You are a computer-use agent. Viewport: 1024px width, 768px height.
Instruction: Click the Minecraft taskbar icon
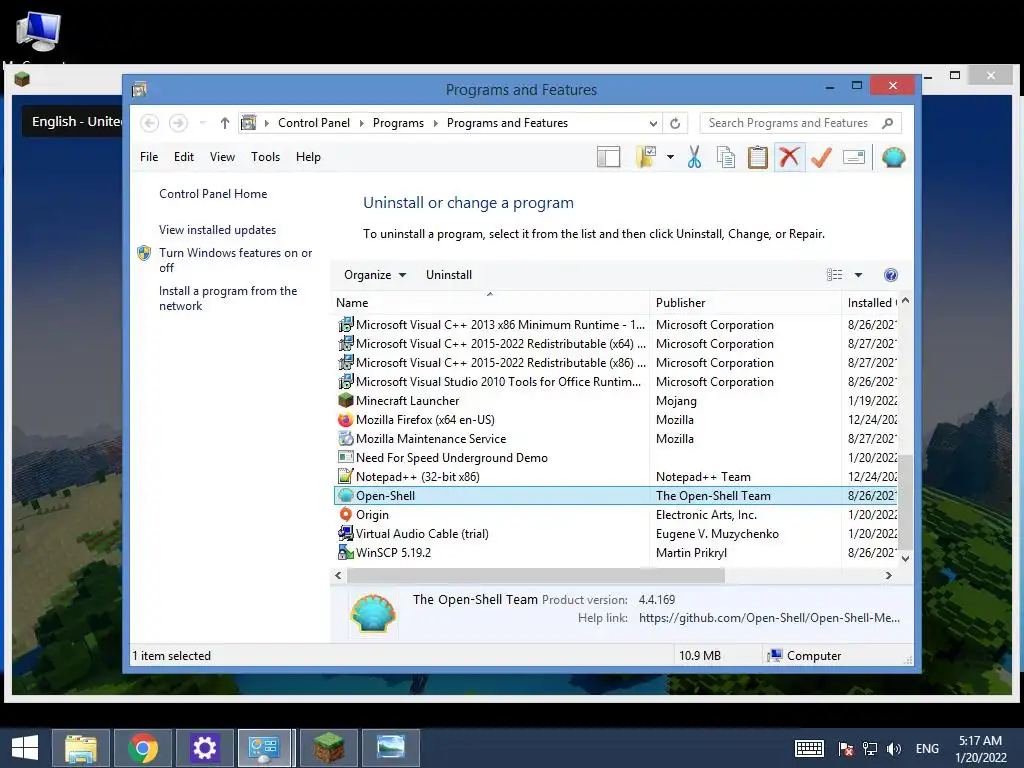click(328, 748)
